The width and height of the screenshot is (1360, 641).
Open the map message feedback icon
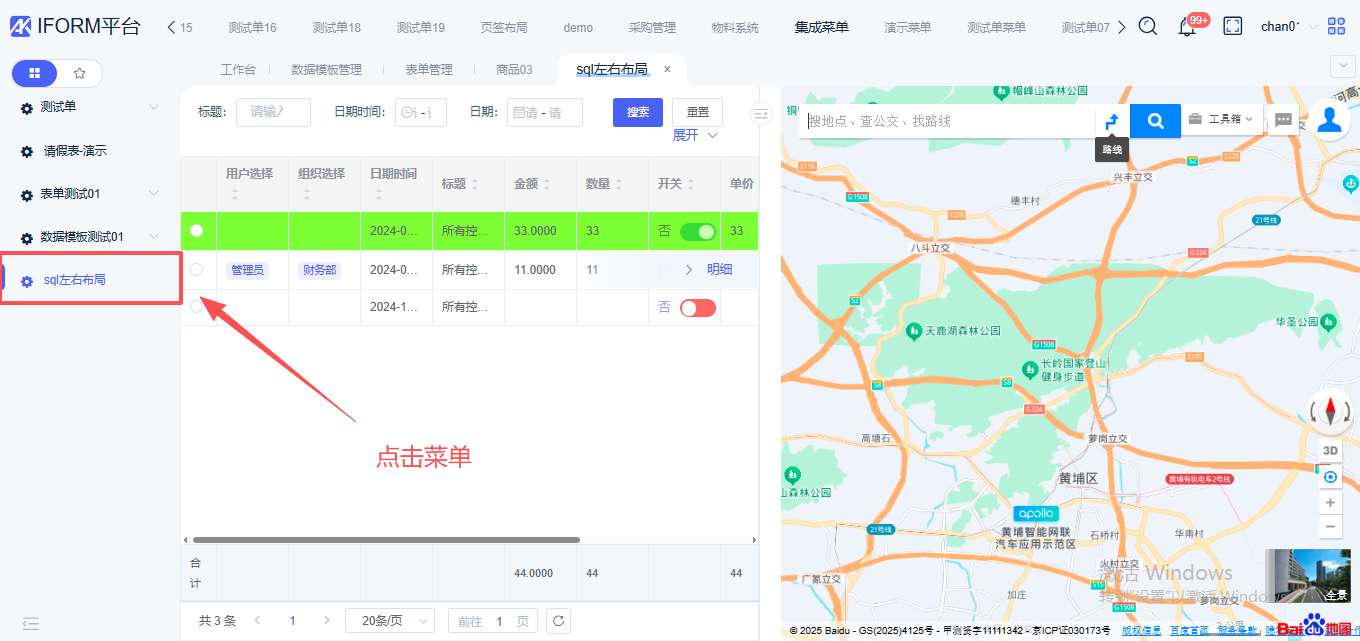point(1284,120)
